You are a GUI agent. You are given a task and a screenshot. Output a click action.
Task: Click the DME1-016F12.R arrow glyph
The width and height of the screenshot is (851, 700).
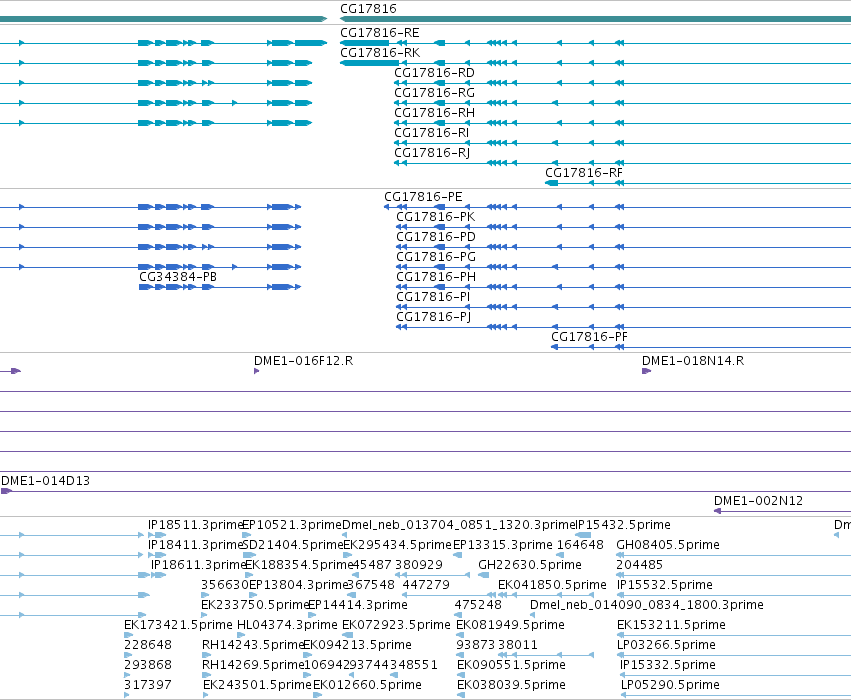[x=256, y=371]
